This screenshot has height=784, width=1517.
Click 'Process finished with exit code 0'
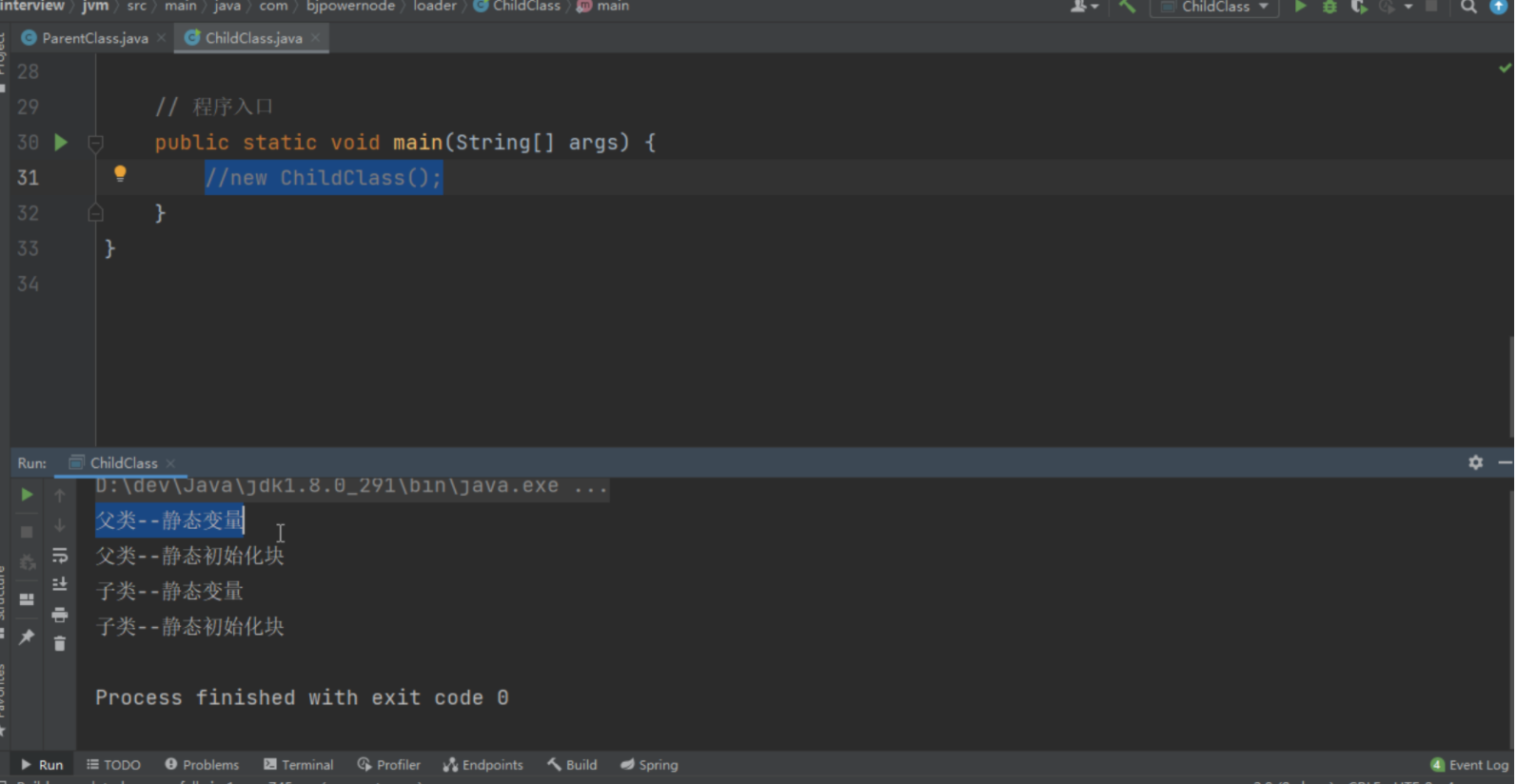(x=302, y=697)
